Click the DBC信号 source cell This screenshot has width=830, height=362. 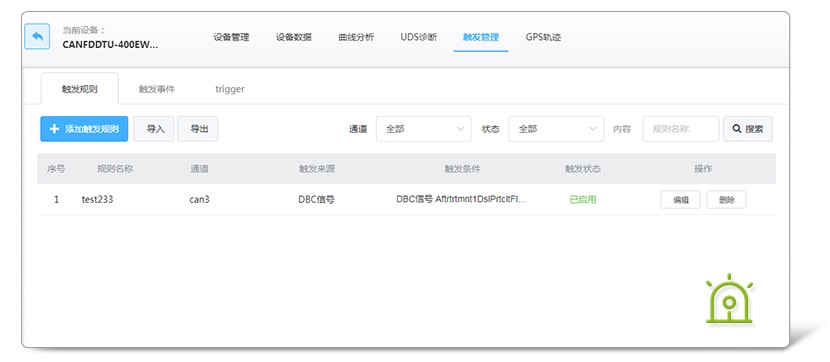pos(316,200)
